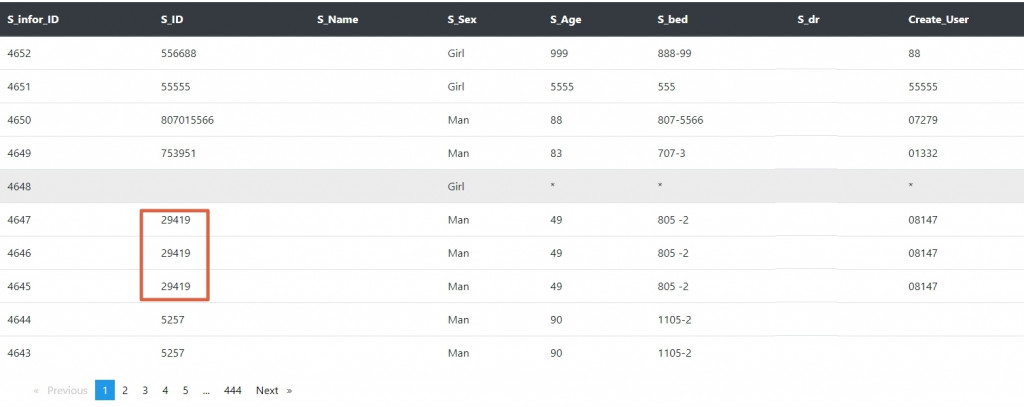Click the S_ID column header

point(172,20)
